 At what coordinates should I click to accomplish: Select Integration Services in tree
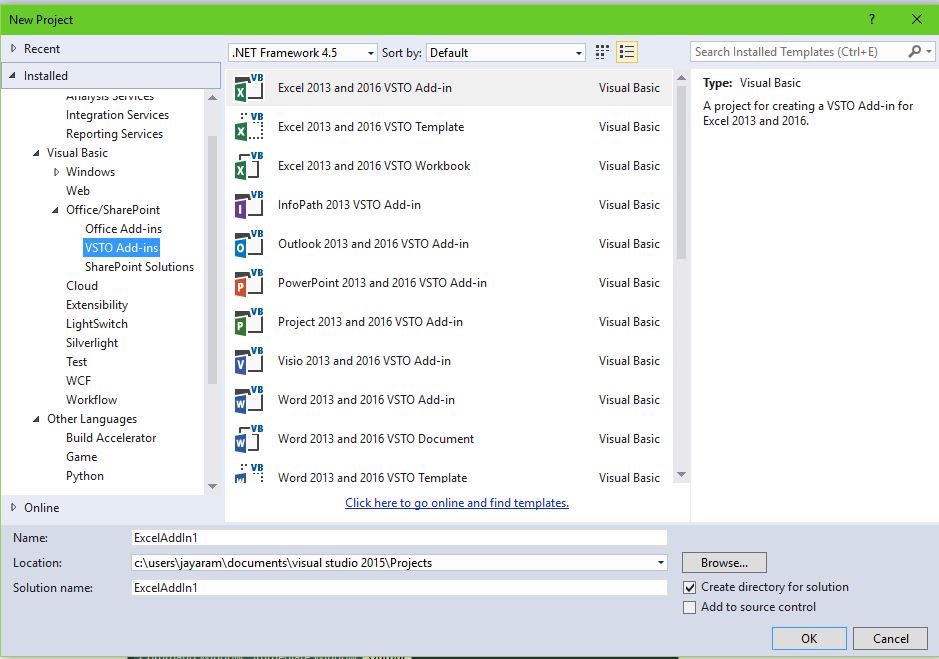[117, 114]
